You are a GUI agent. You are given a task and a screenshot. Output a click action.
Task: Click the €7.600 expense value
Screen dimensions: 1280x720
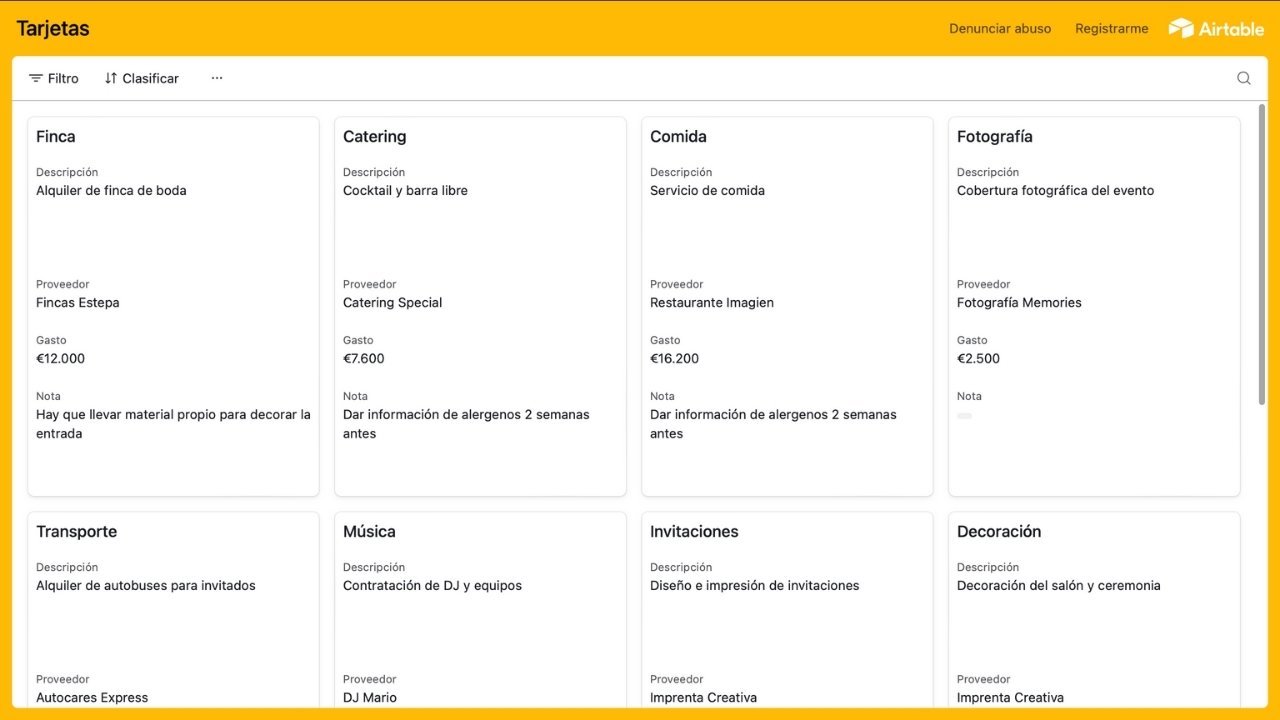364,359
